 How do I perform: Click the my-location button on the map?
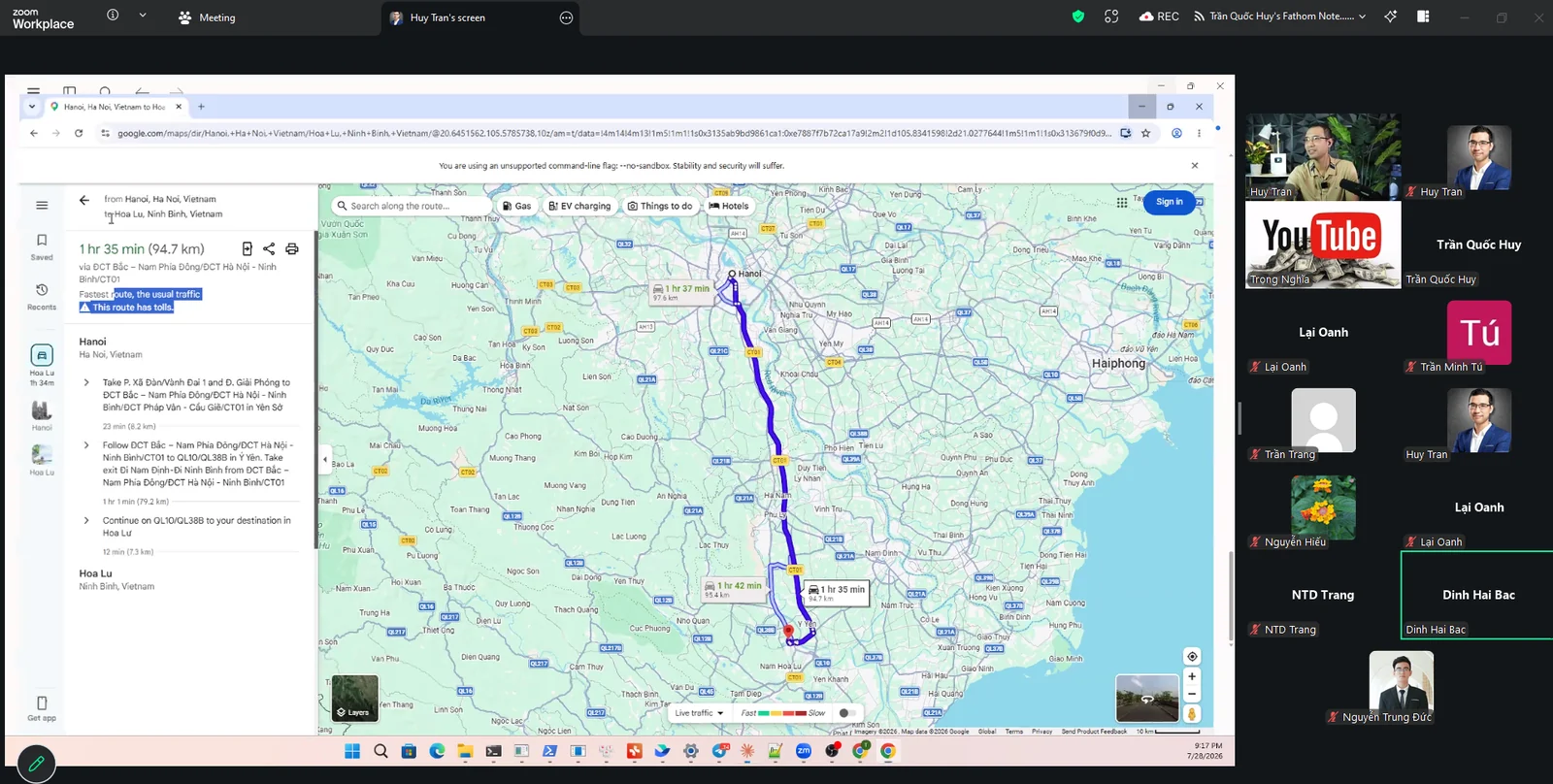(x=1192, y=656)
